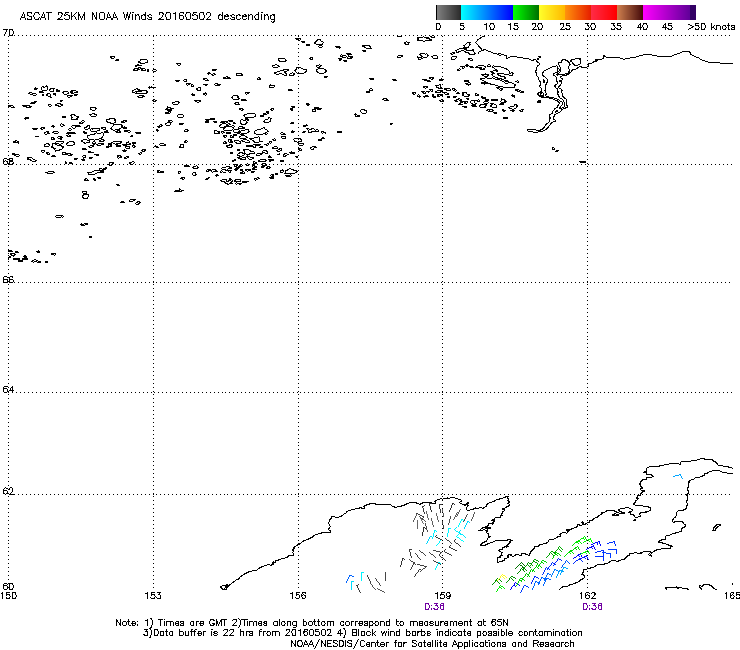The image size is (740, 650).
Task: Click the longitude label '159'
Action: pyautogui.click(x=443, y=596)
